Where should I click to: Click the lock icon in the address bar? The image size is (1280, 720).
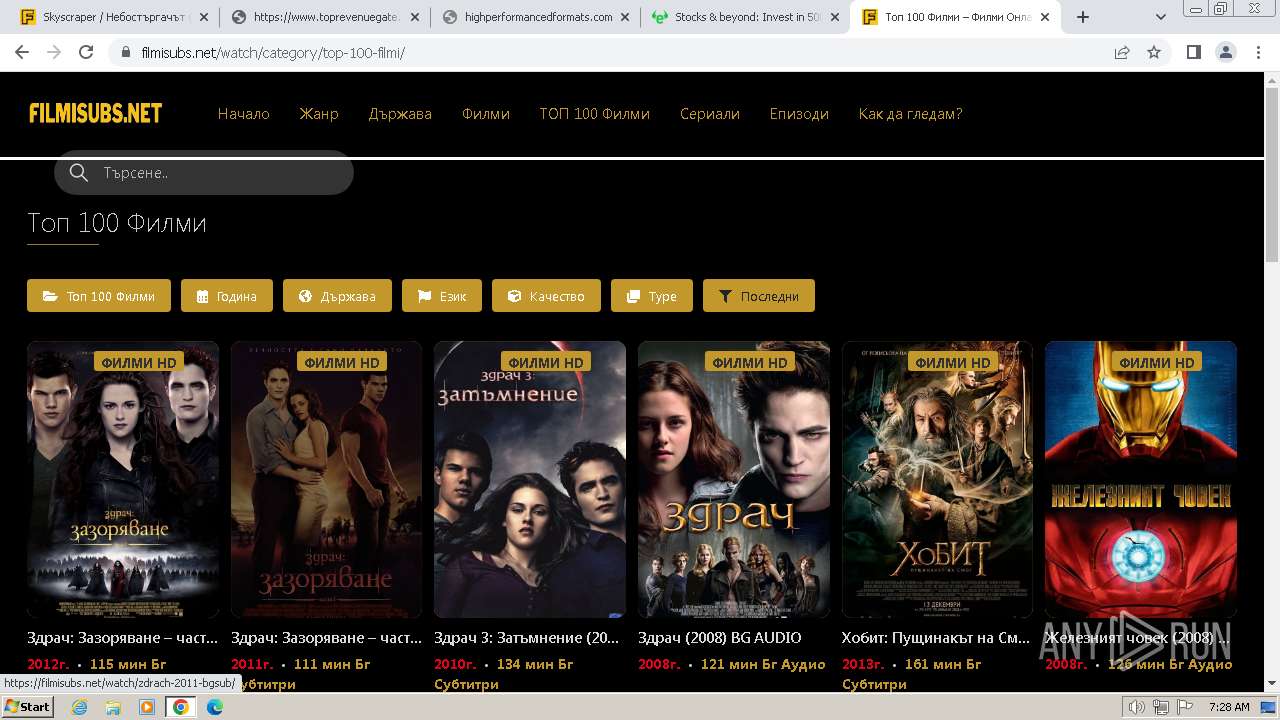(126, 53)
